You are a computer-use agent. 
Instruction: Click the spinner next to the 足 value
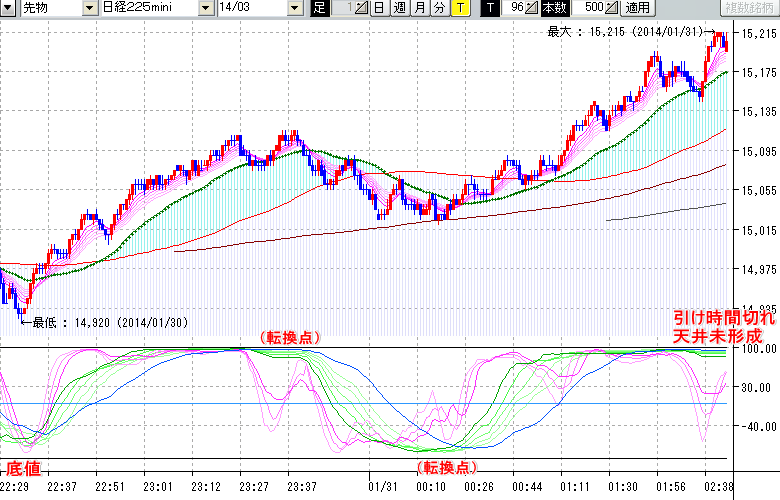tap(361, 8)
